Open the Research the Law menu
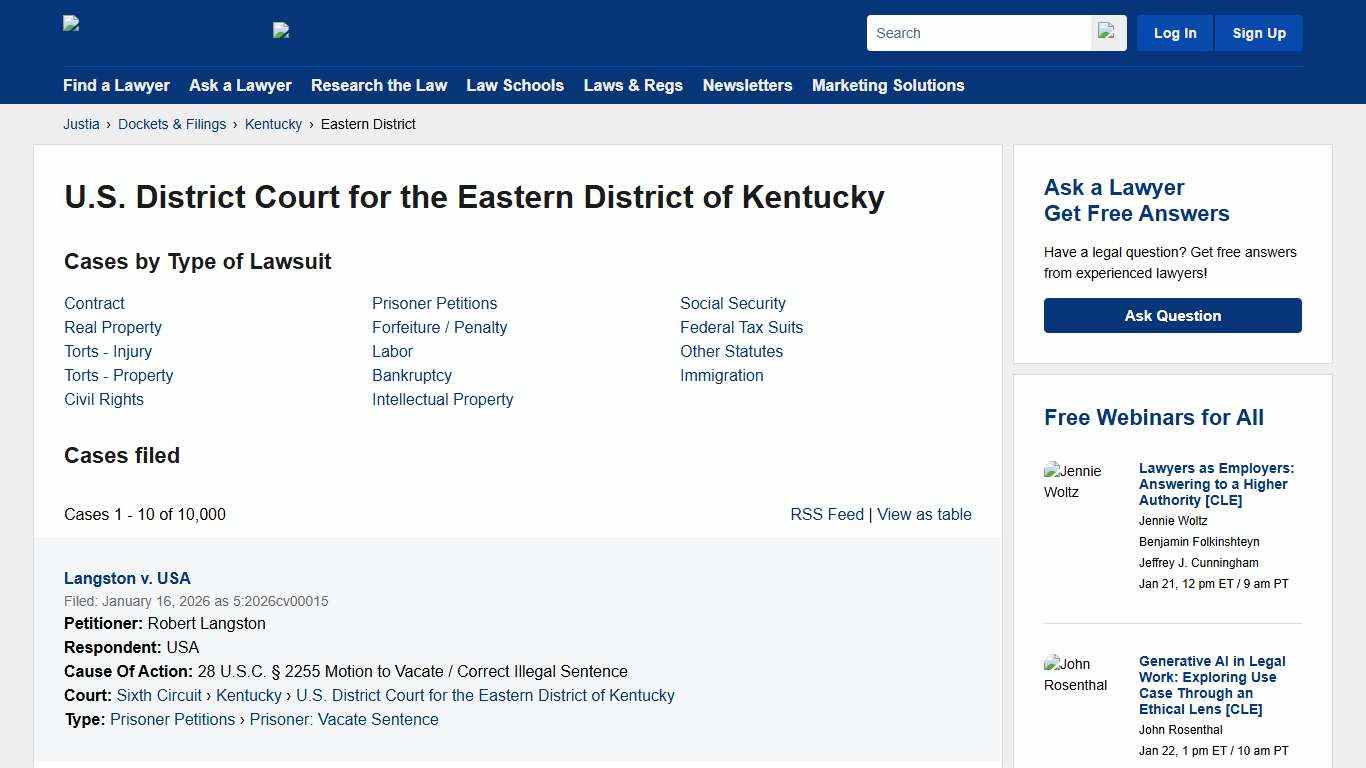Viewport: 1366px width, 768px height. 379,85
